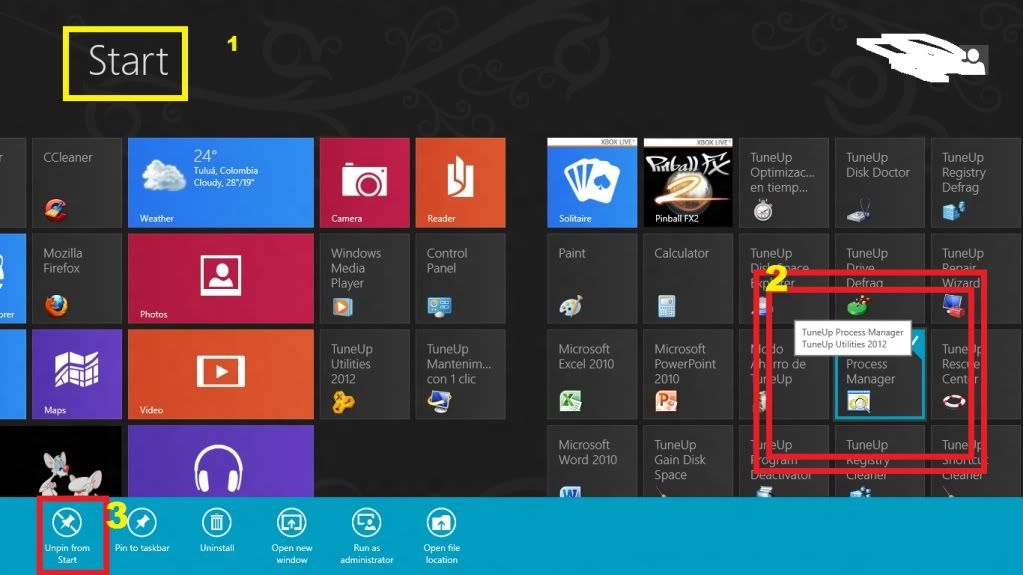This screenshot has width=1023, height=575.
Task: Launch Solitaire game tile
Action: pos(592,183)
